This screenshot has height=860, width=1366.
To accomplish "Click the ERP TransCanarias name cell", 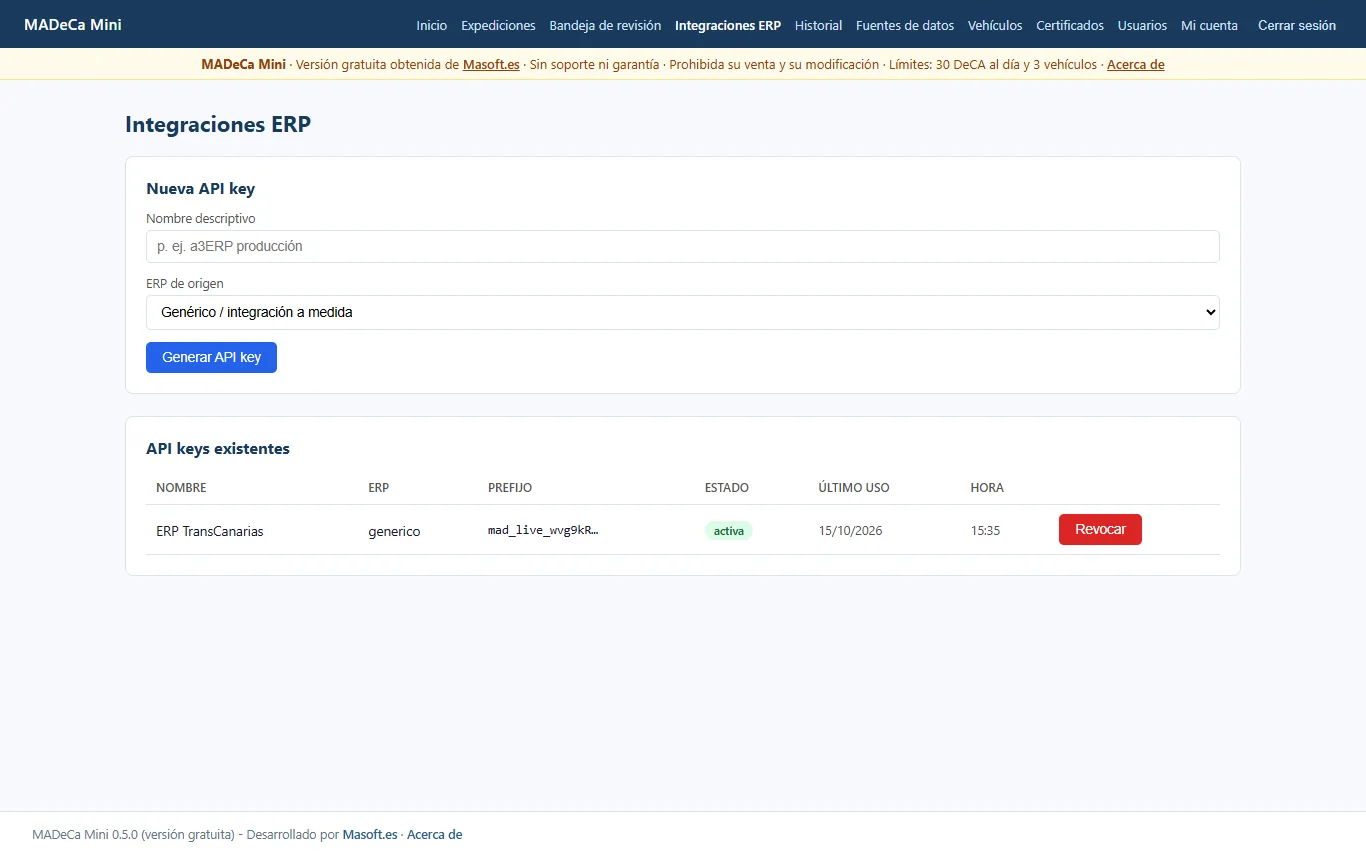I will 210,531.
